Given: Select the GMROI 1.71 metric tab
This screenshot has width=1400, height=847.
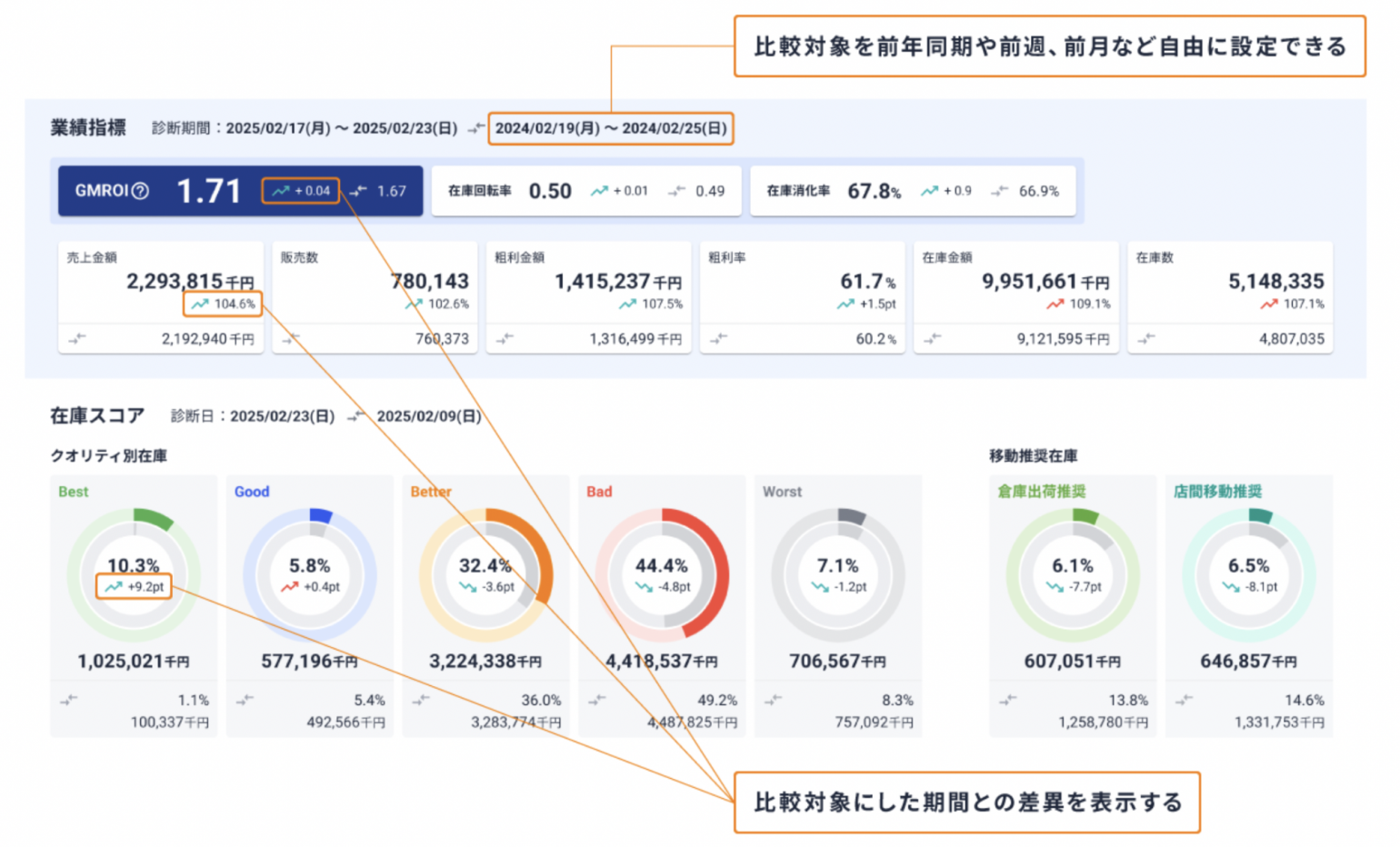Looking at the screenshot, I should pyautogui.click(x=240, y=191).
